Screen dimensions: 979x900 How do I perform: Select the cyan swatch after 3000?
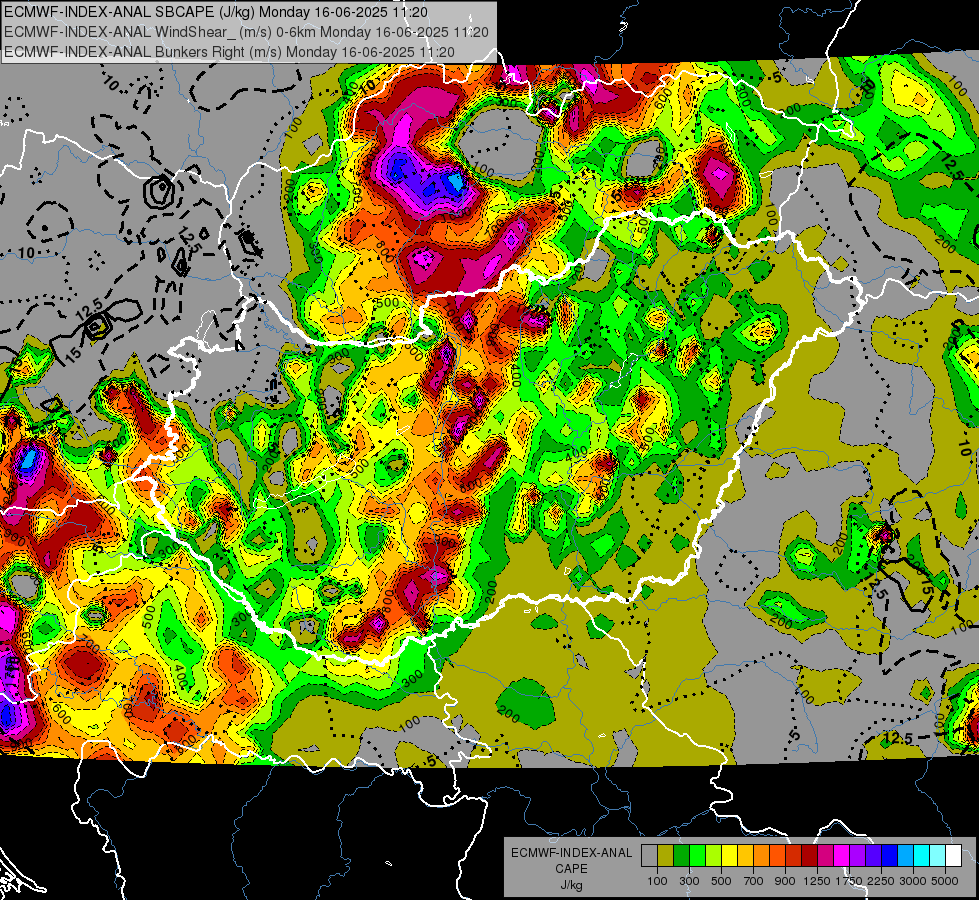[922, 856]
